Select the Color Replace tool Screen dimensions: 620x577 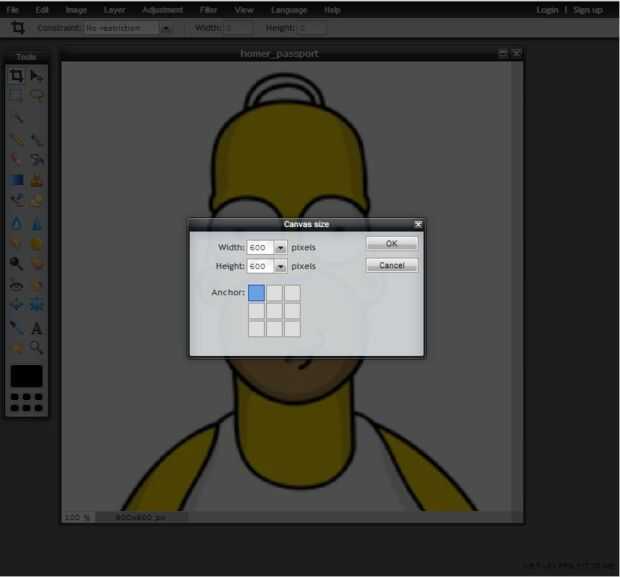(16, 201)
